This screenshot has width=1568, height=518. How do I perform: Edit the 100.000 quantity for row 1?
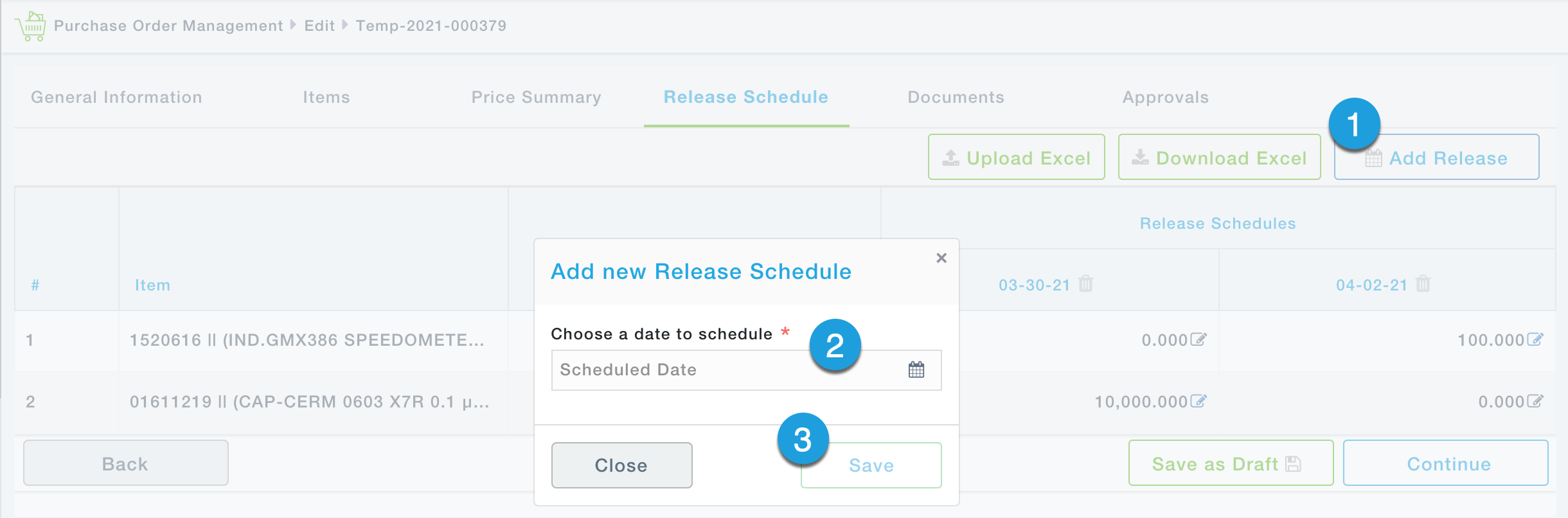pos(1535,339)
